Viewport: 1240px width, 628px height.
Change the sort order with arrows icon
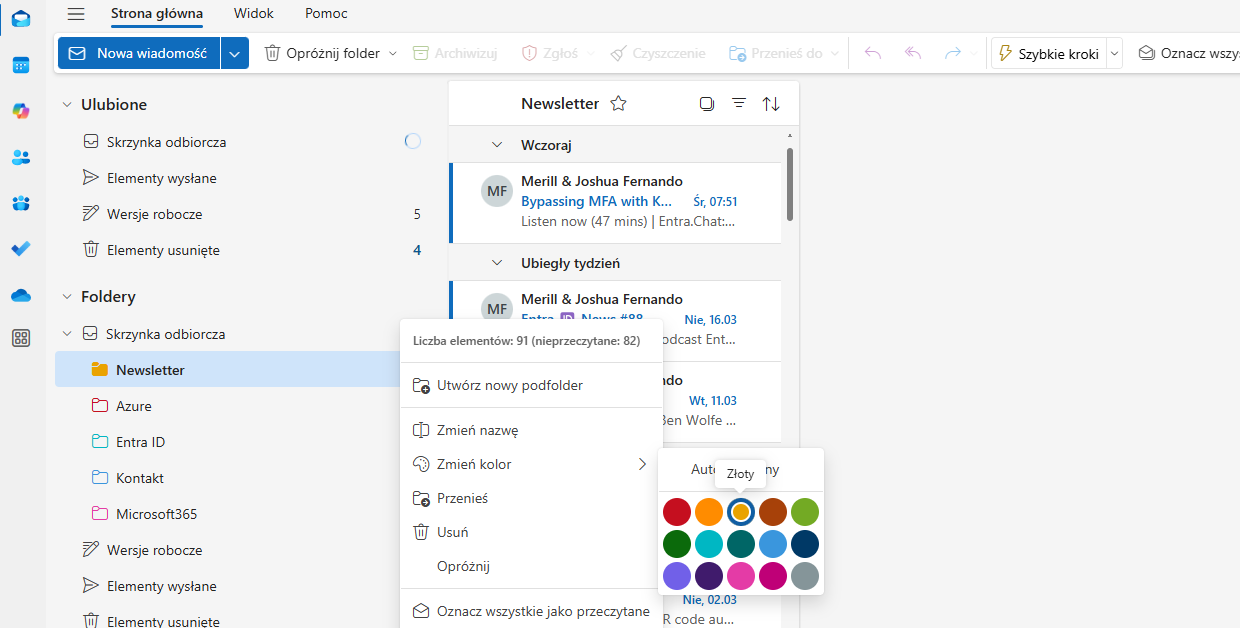[x=771, y=104]
